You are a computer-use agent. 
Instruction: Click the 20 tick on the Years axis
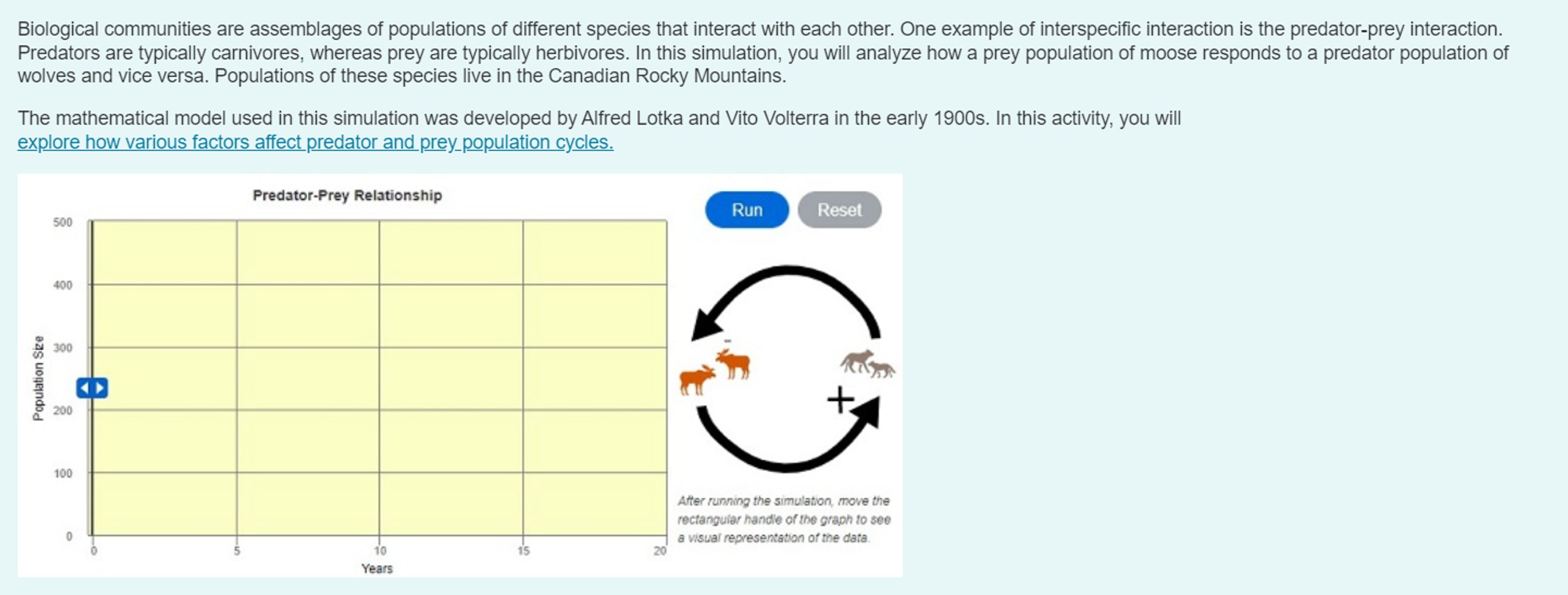click(x=660, y=551)
